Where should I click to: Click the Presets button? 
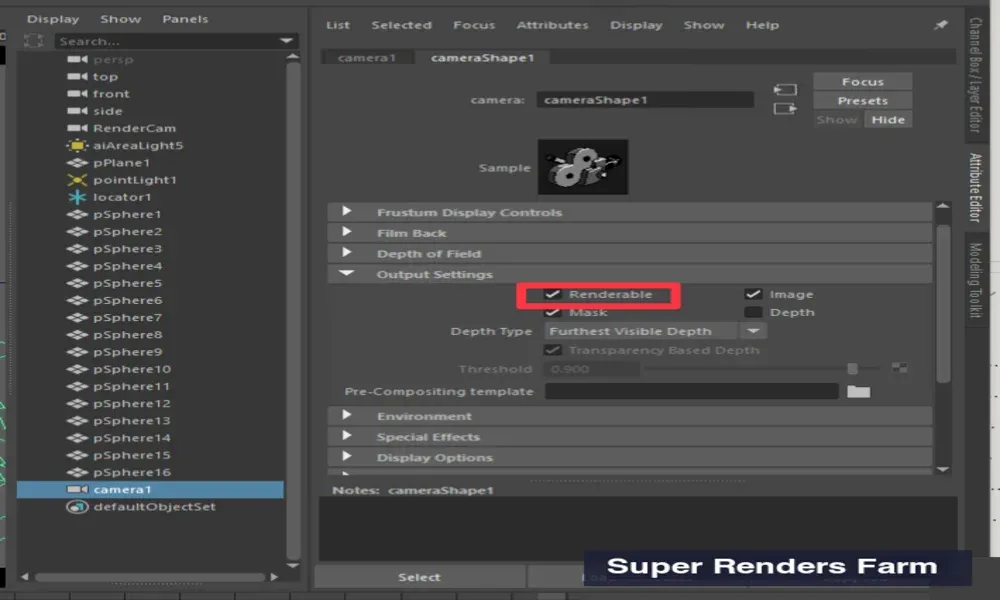(862, 99)
